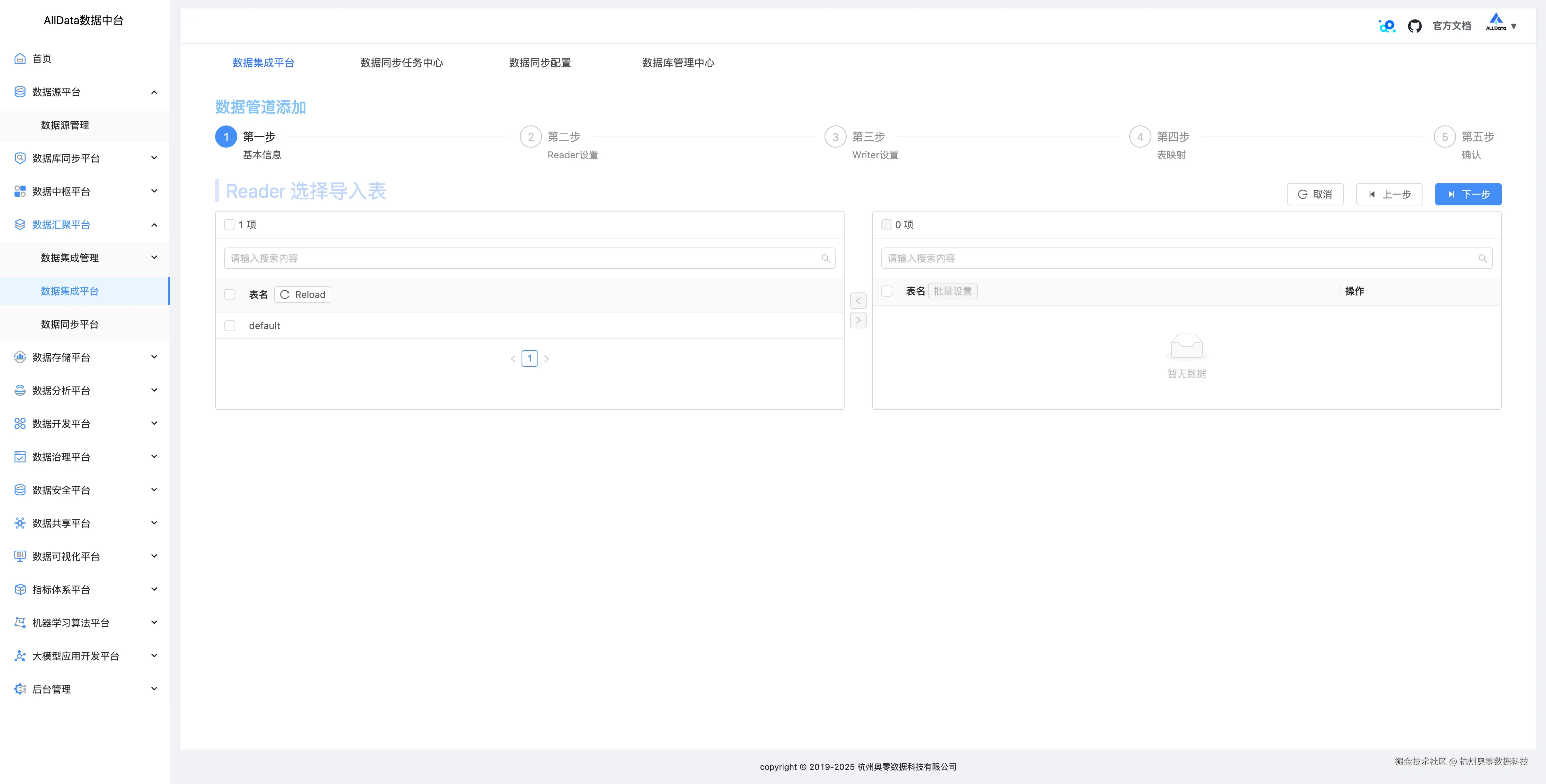Switch to the 数据同步任务中心 tab

[x=401, y=62]
